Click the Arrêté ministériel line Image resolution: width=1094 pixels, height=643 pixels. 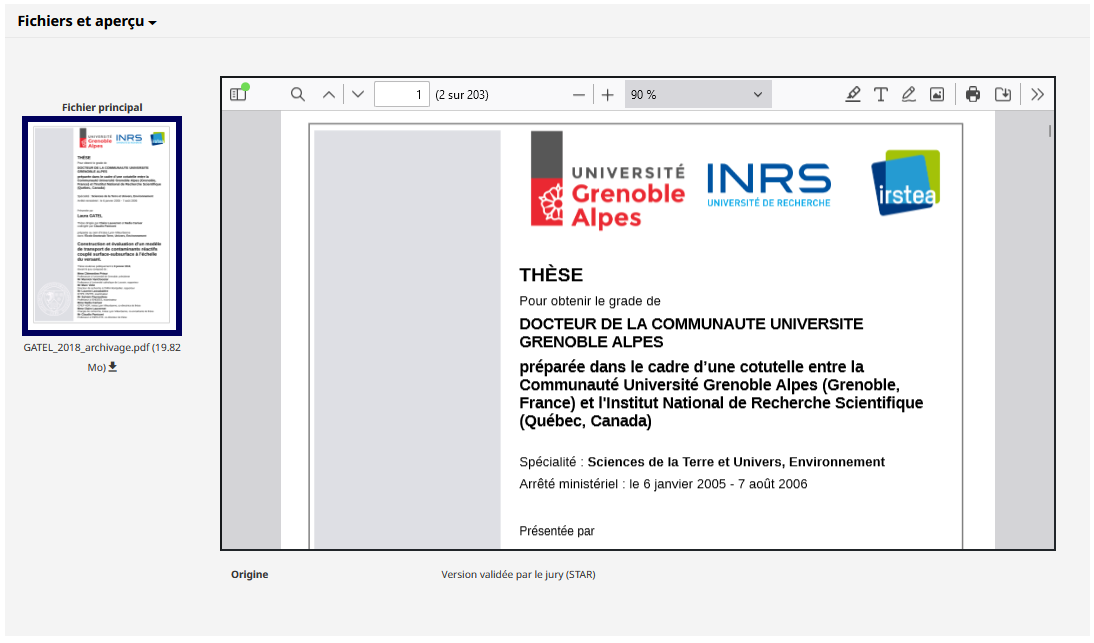[x=663, y=484]
